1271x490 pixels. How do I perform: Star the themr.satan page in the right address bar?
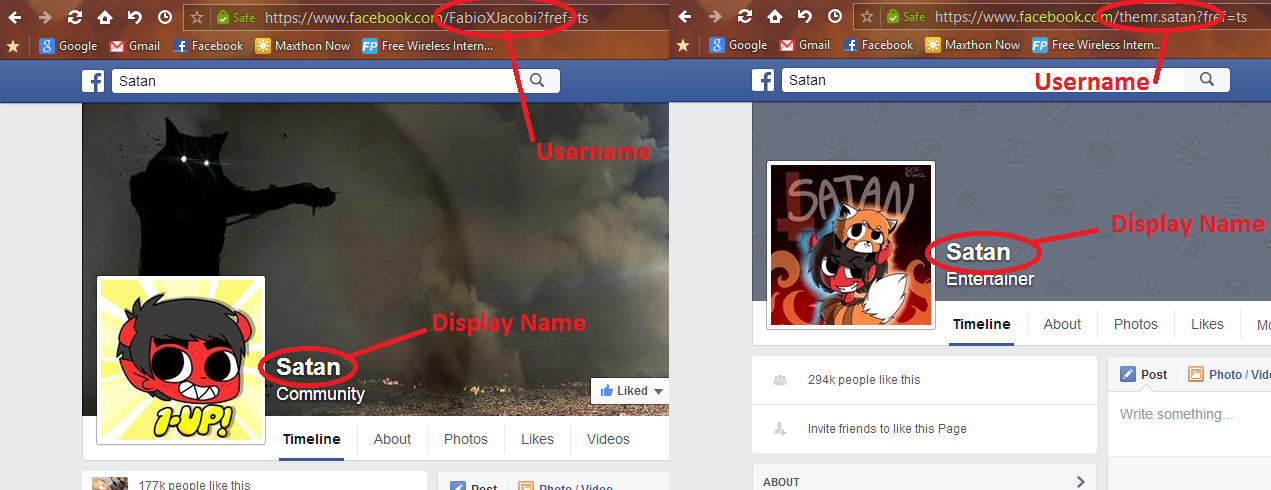866,17
